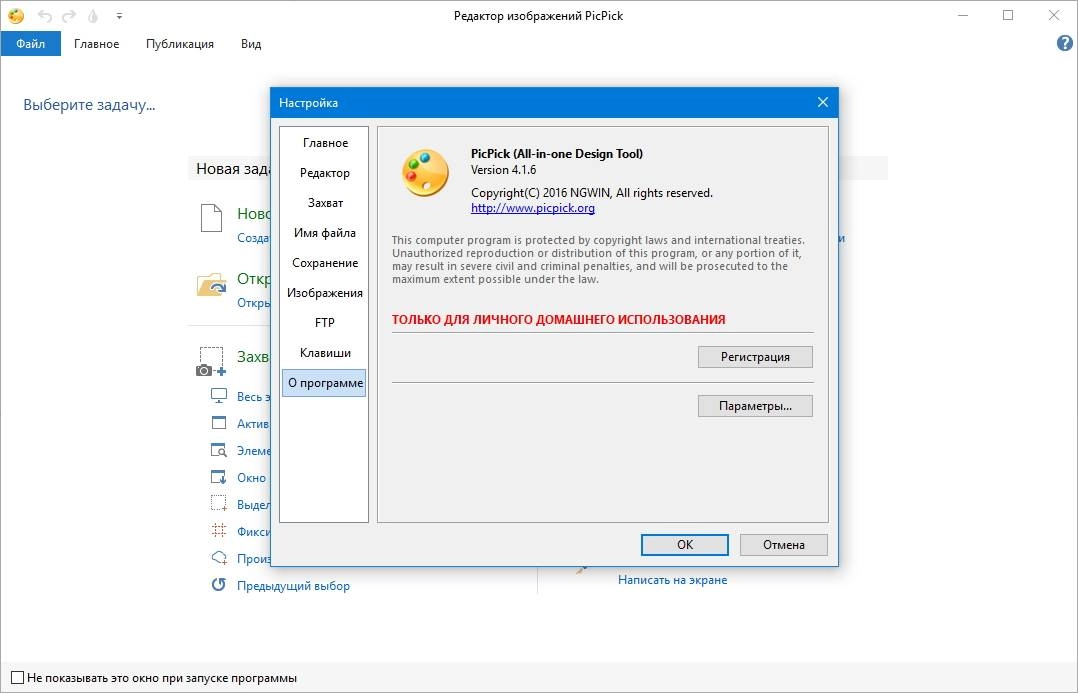Click the screen capture camera icon
The height and width of the screenshot is (693, 1078).
pyautogui.click(x=211, y=362)
